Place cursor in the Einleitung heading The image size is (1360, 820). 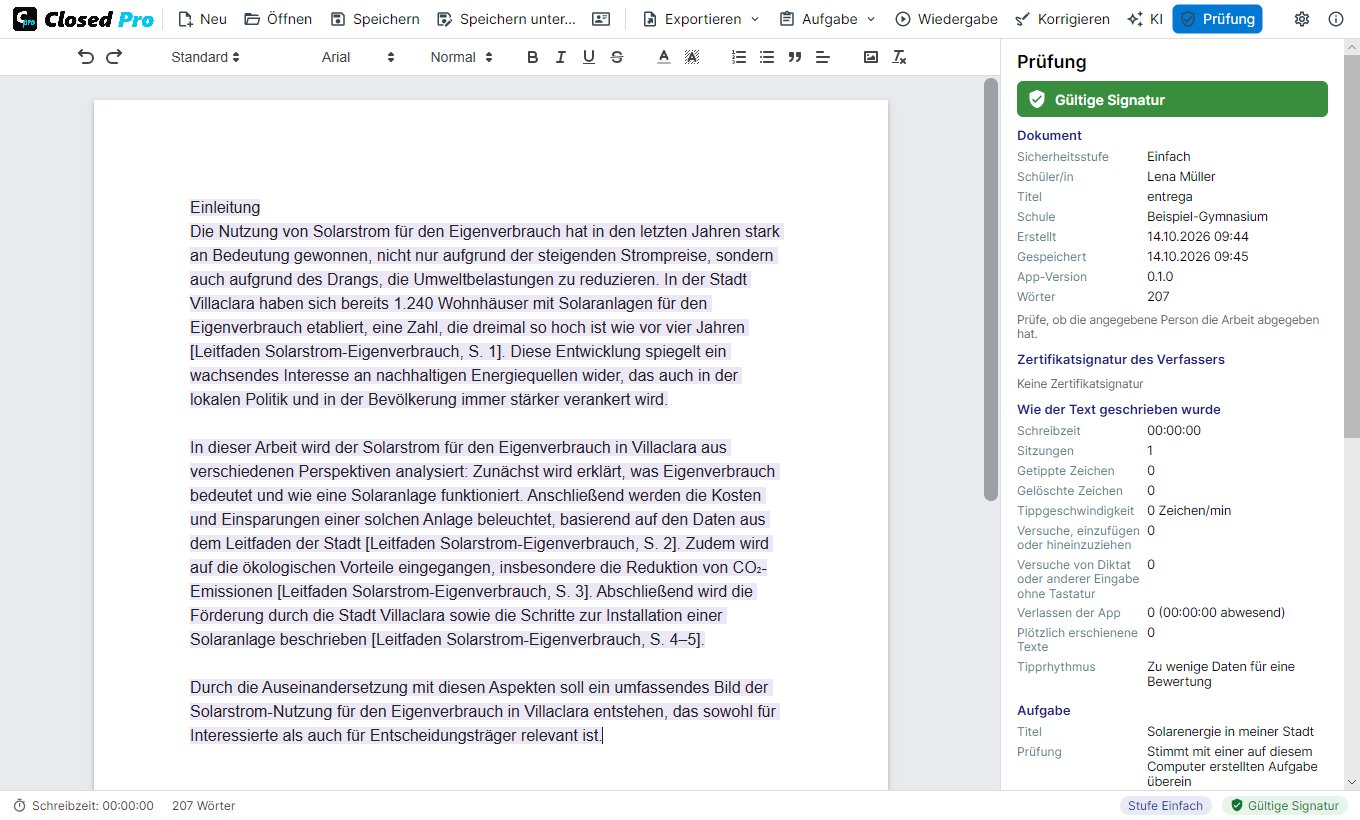click(x=225, y=207)
